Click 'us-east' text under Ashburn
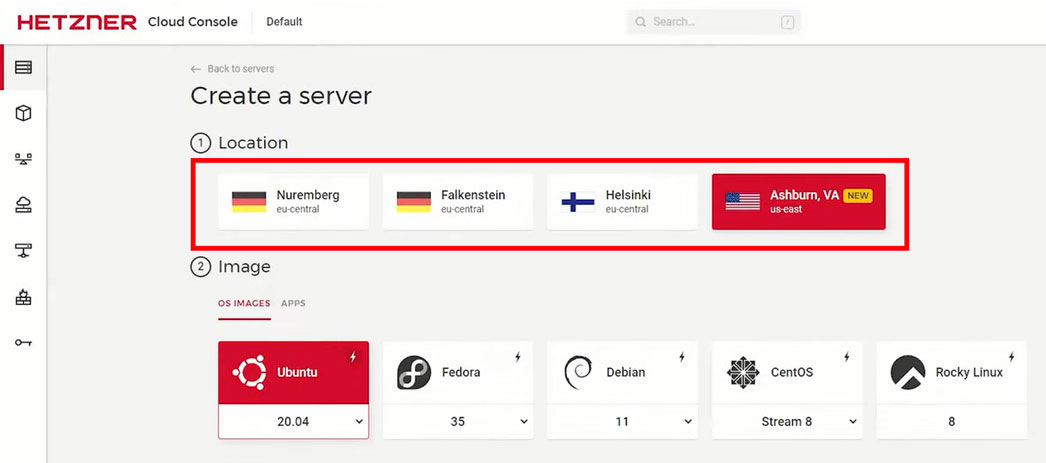Screen dimensions: 1046x463 786,209
